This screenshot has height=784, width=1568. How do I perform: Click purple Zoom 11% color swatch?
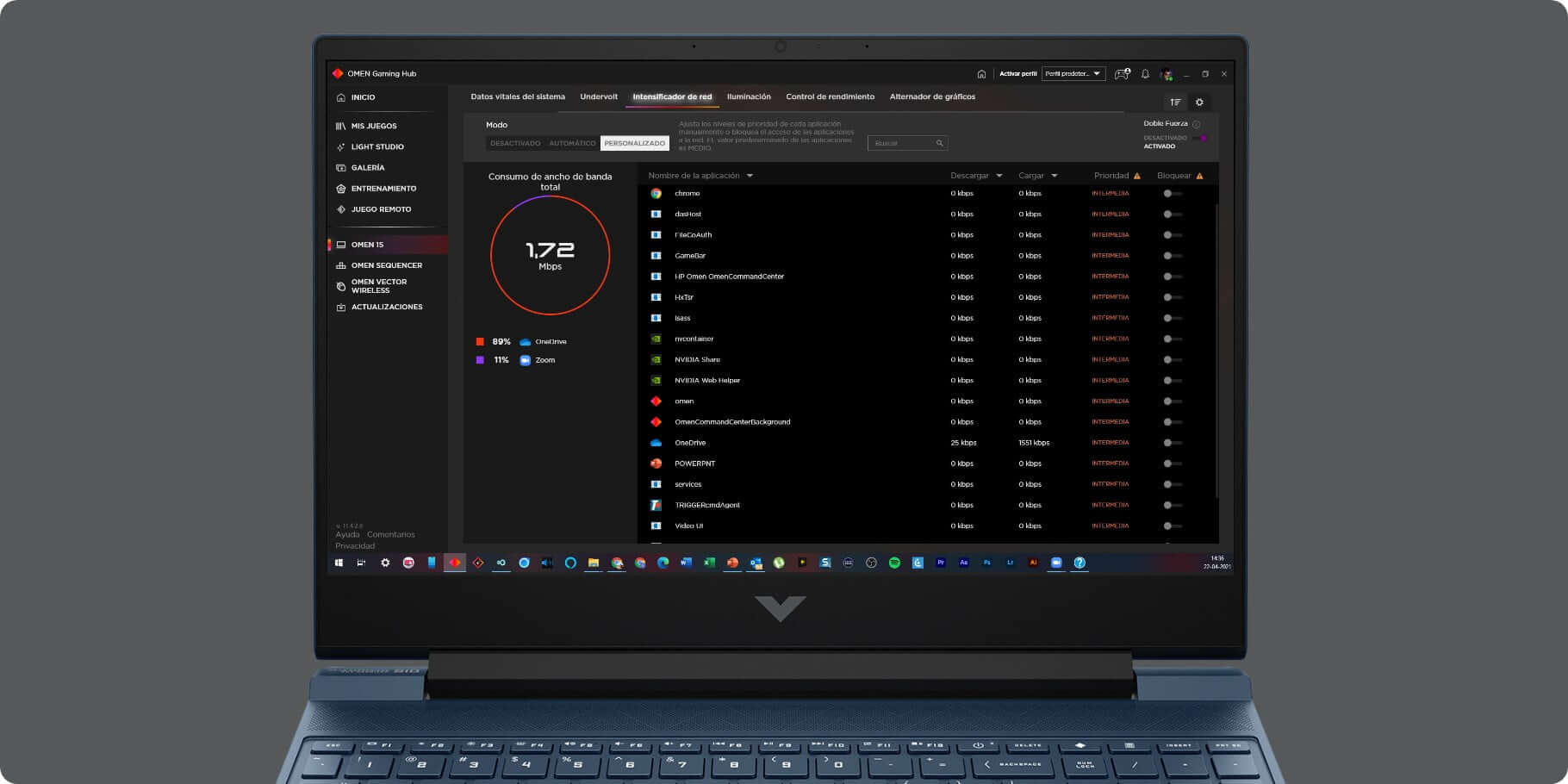click(x=480, y=360)
